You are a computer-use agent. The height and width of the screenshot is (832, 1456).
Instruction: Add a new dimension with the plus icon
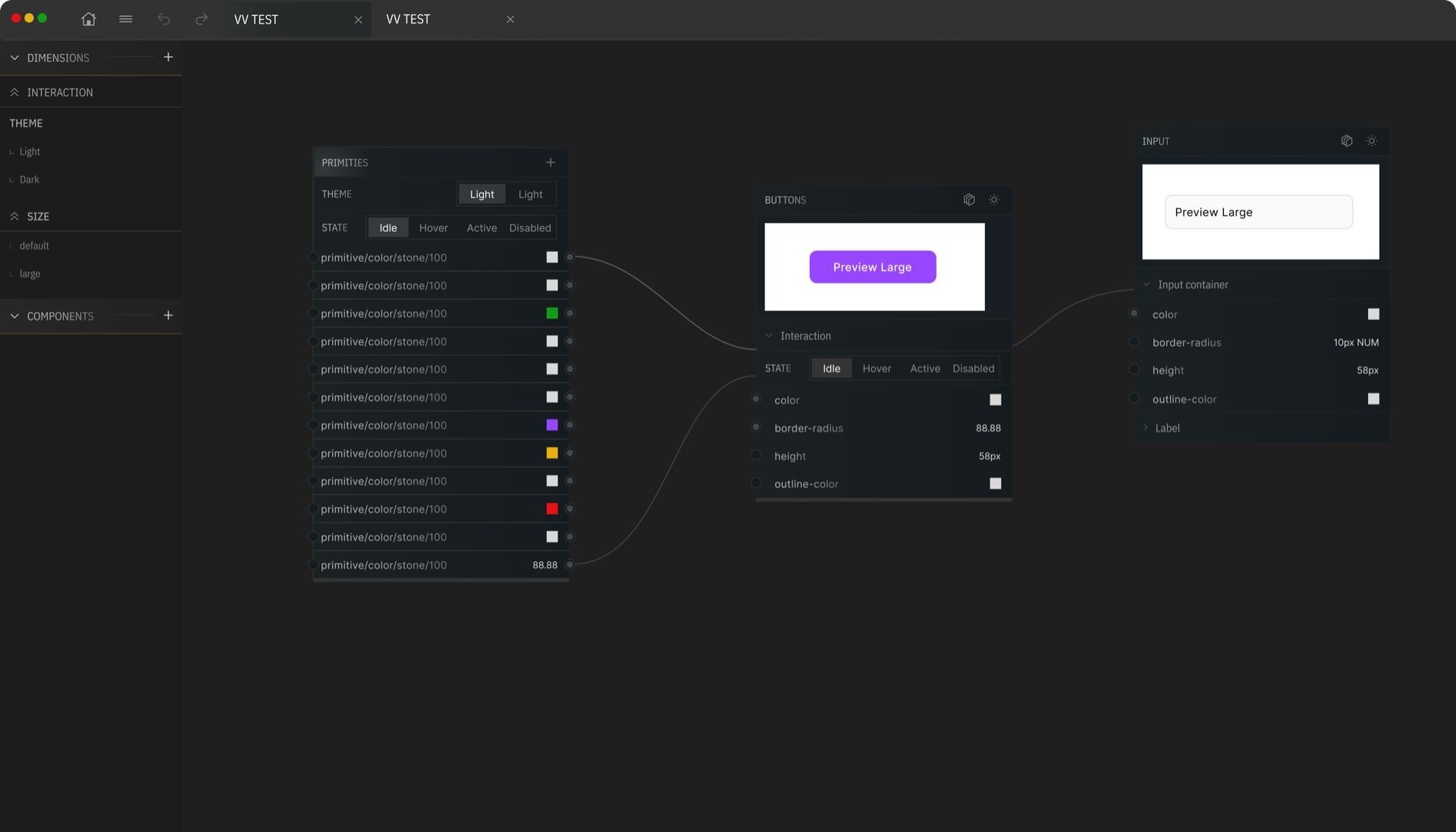(x=168, y=57)
